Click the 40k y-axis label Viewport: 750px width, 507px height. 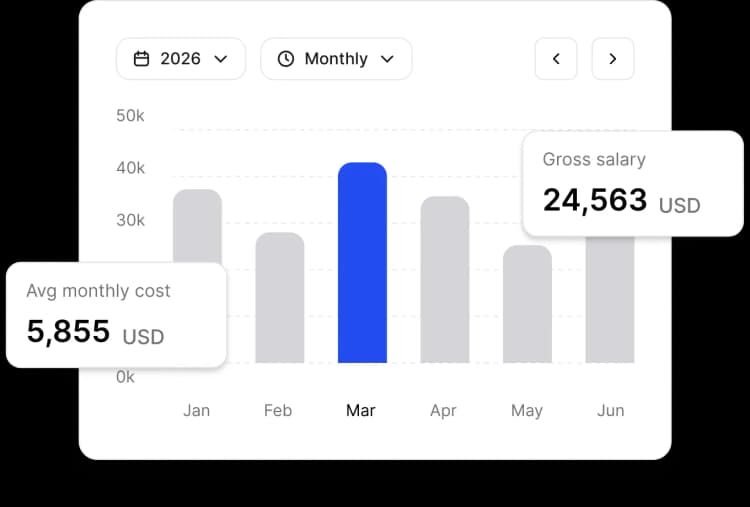130,168
